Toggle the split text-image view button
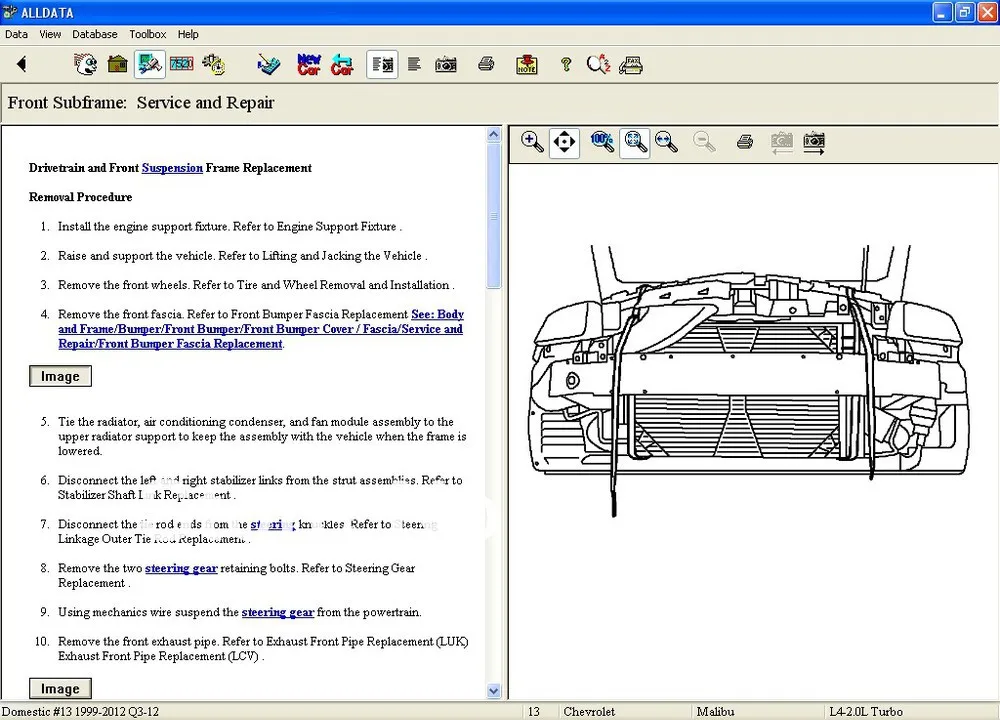Viewport: 1000px width, 720px height. (x=383, y=64)
